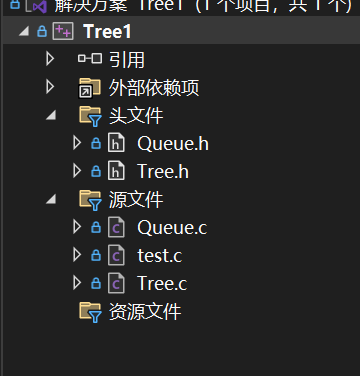Click the test.c source file icon
Viewport: 360px width, 376px height.
point(116,255)
